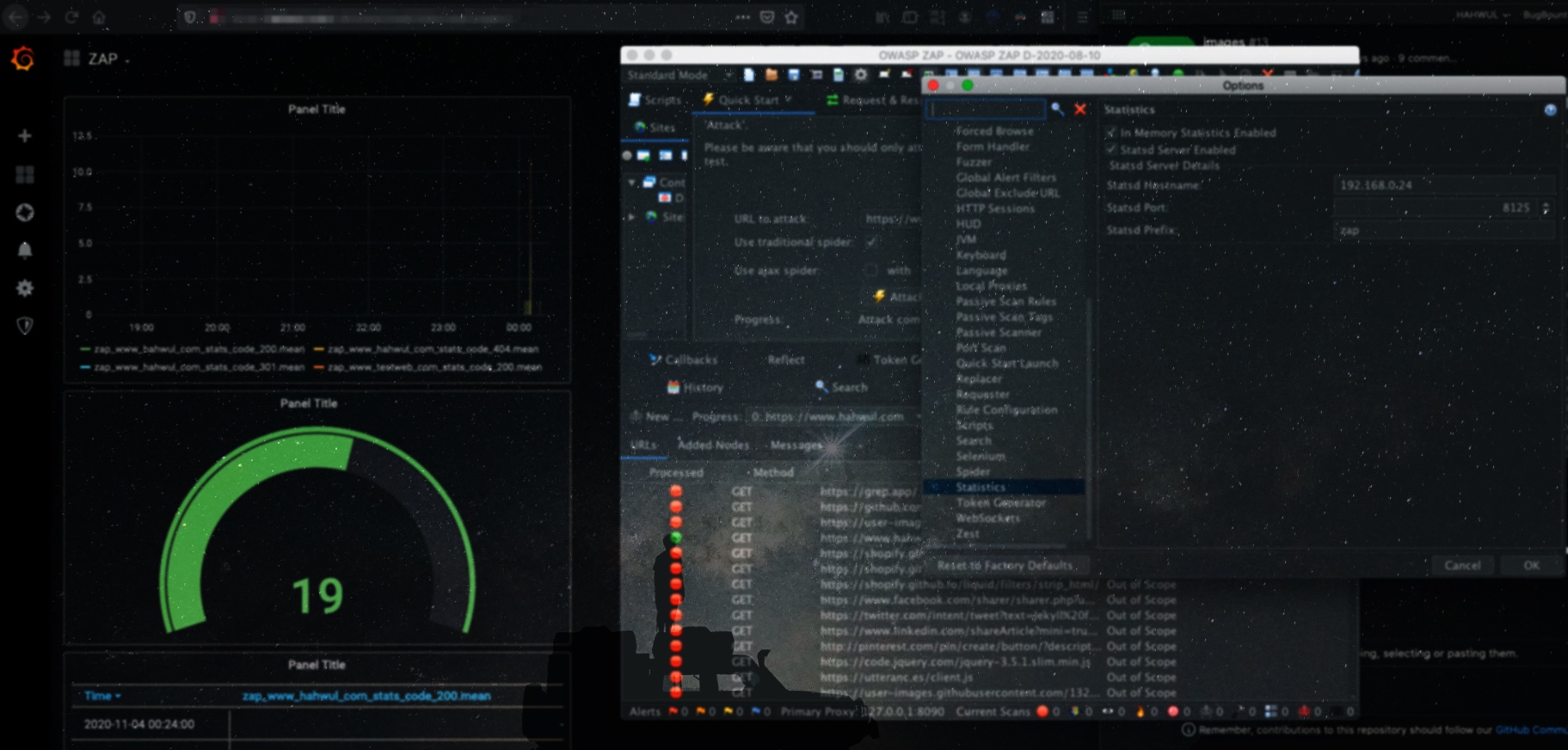Click the orange flag alerts icon in status bar
This screenshot has width=1568, height=750.
tap(700, 711)
